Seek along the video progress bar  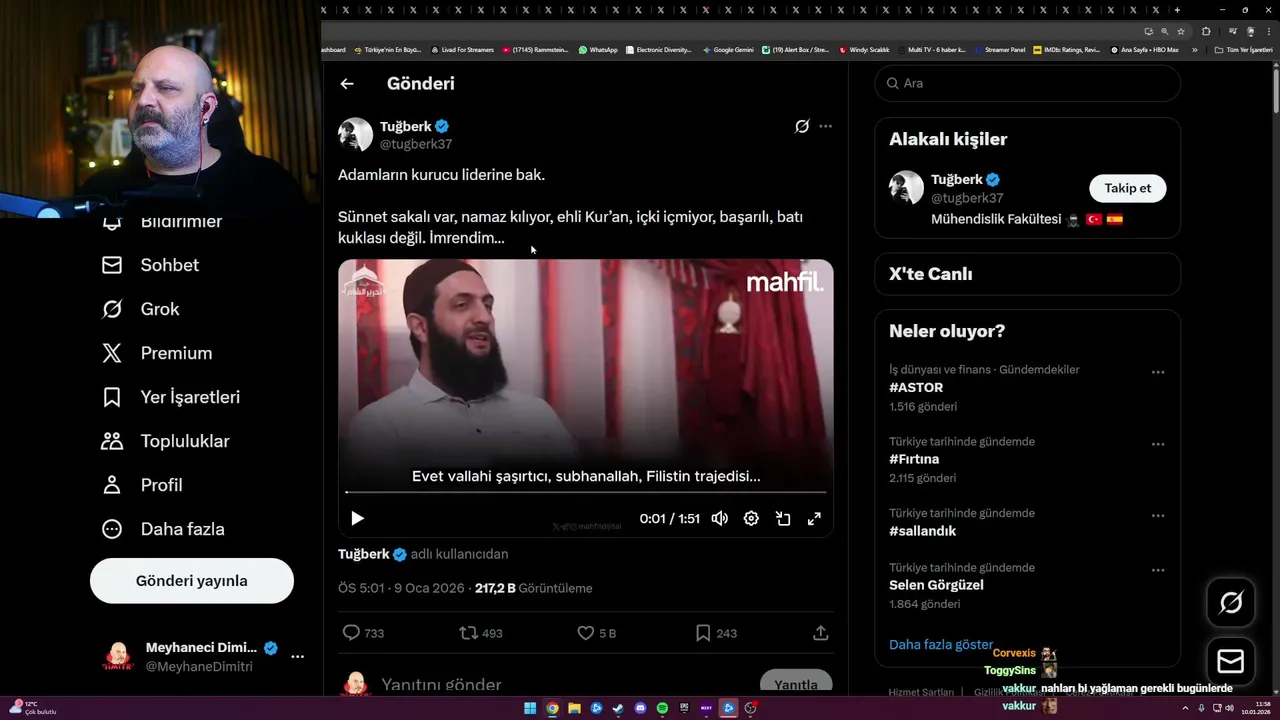pyautogui.click(x=585, y=492)
